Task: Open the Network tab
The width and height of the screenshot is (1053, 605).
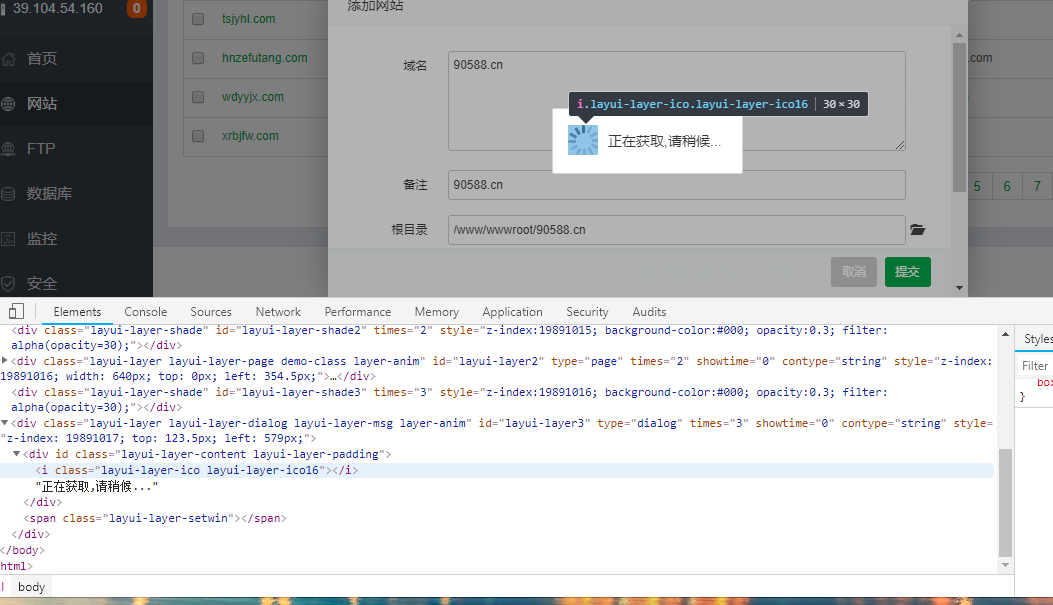Action: (x=278, y=312)
